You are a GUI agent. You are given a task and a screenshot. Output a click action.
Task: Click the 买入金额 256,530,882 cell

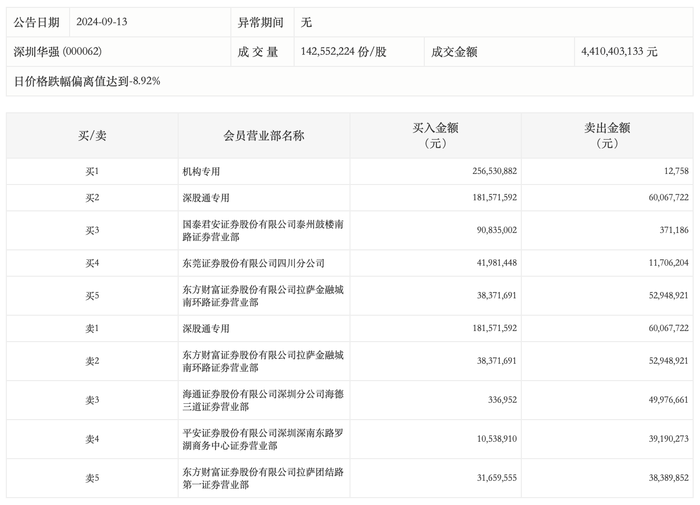pyautogui.click(x=488, y=172)
